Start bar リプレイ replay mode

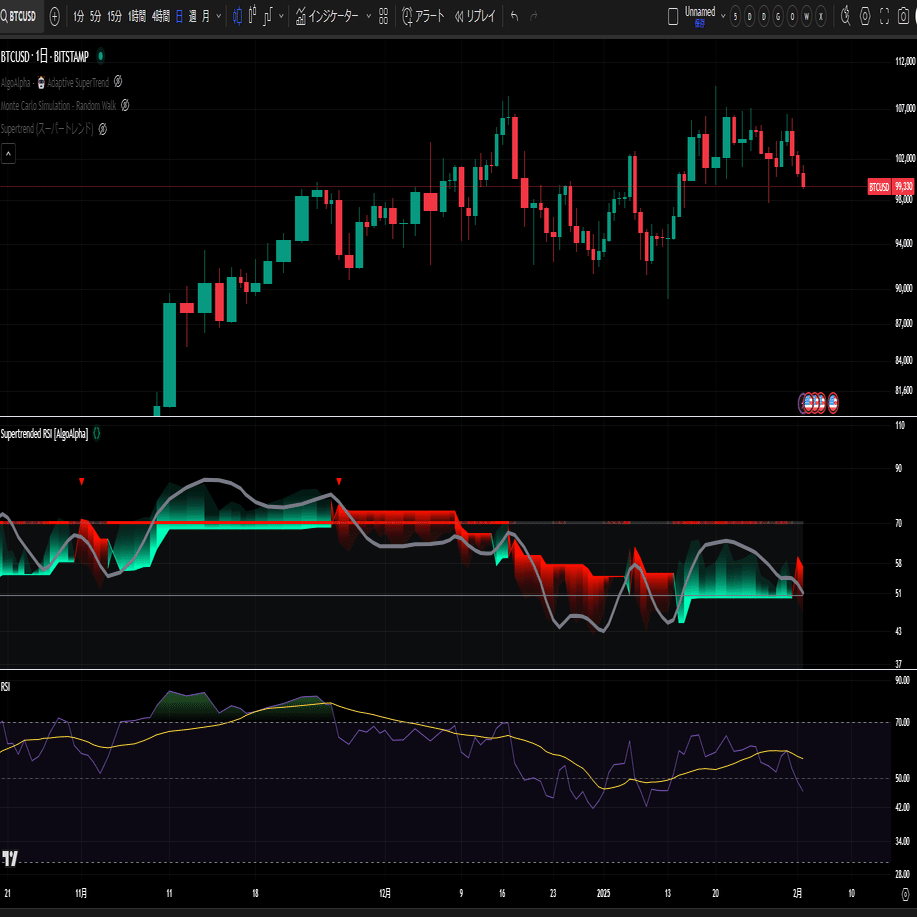click(475, 16)
